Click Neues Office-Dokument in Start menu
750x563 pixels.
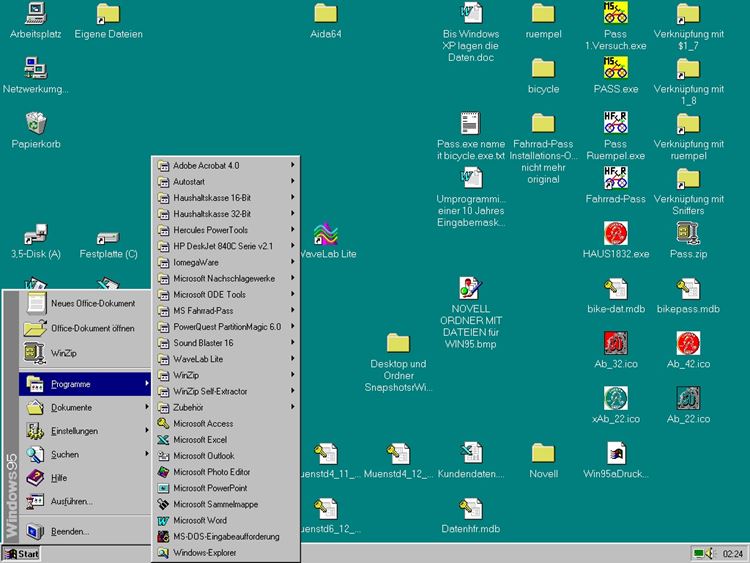(x=85, y=303)
